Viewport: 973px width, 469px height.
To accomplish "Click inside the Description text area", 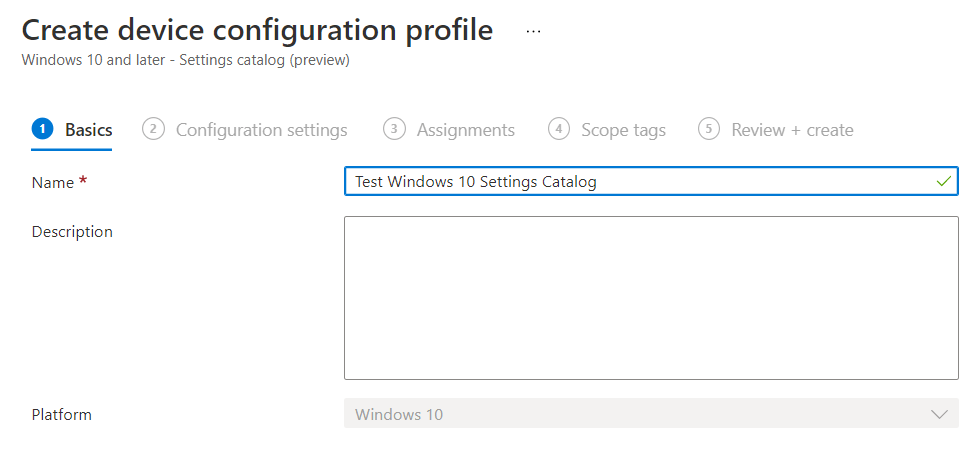I will (x=650, y=298).
